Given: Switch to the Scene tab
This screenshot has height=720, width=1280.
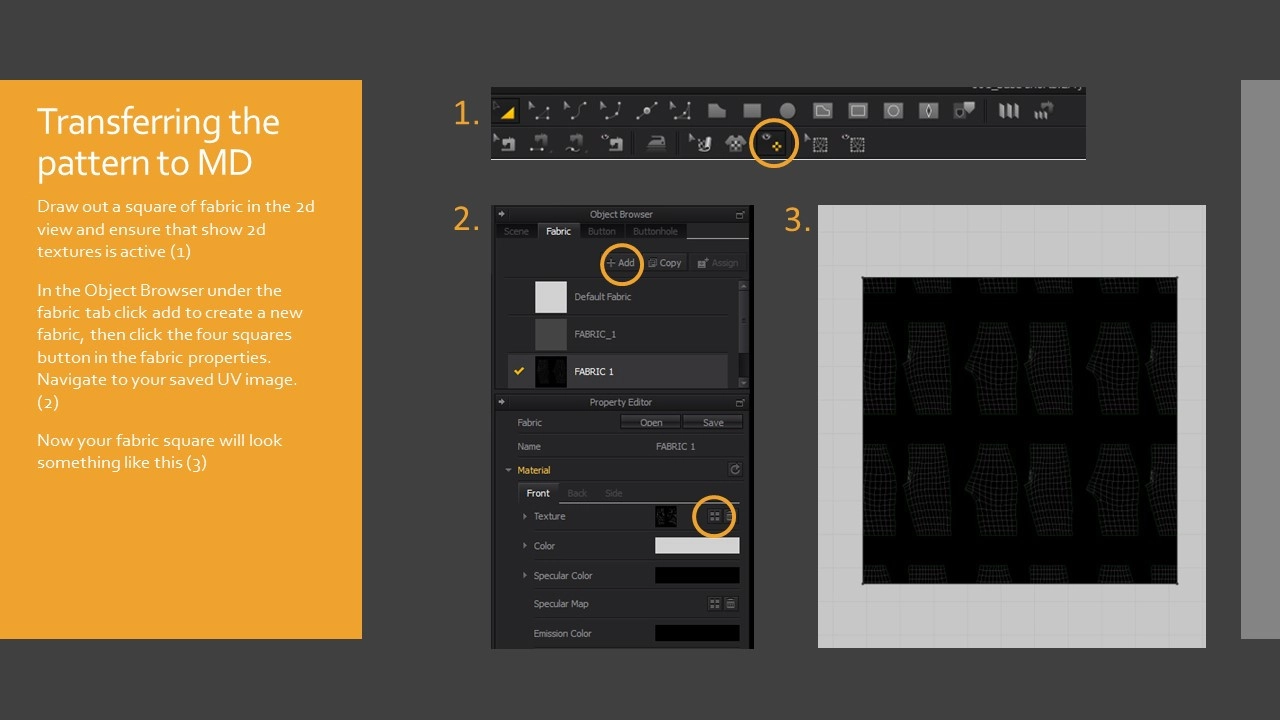Looking at the screenshot, I should [x=516, y=232].
